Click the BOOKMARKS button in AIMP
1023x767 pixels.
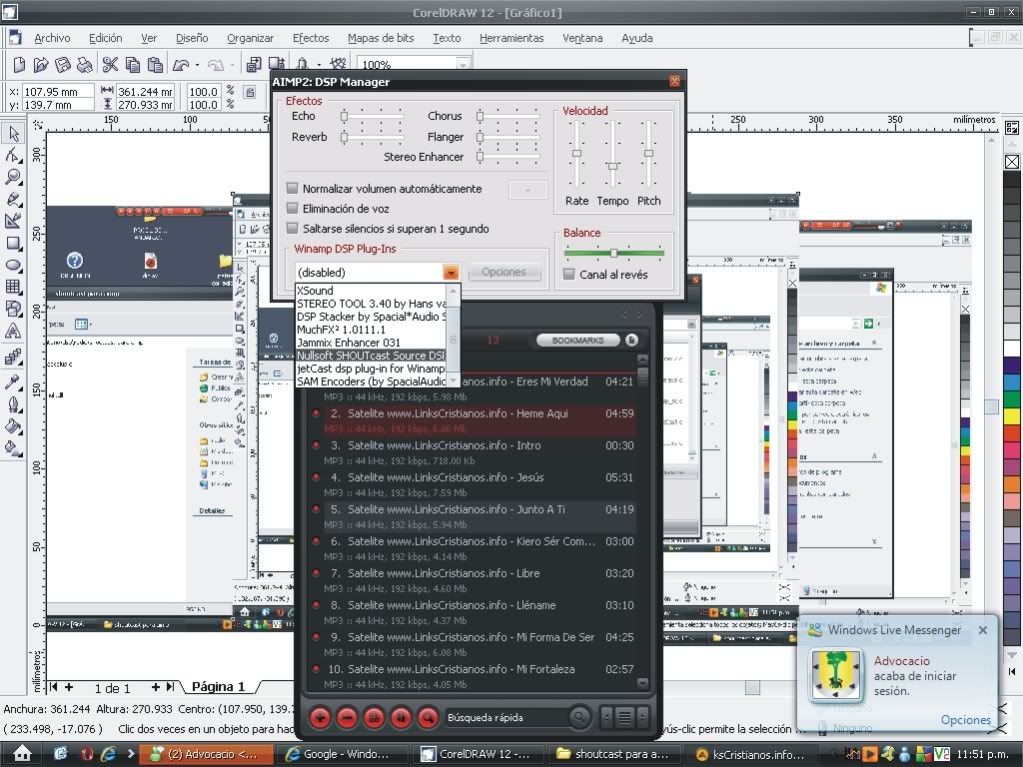point(577,340)
